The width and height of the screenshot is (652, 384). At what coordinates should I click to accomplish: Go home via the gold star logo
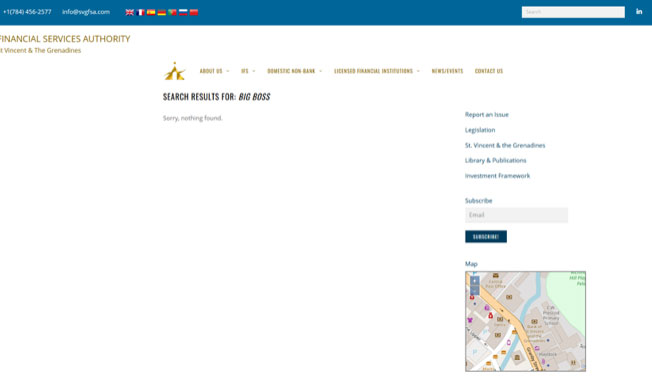[175, 71]
